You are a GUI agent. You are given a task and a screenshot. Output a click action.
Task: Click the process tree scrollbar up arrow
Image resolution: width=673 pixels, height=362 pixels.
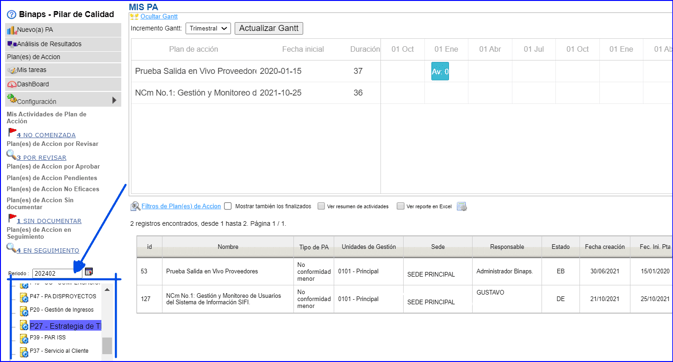click(x=107, y=290)
